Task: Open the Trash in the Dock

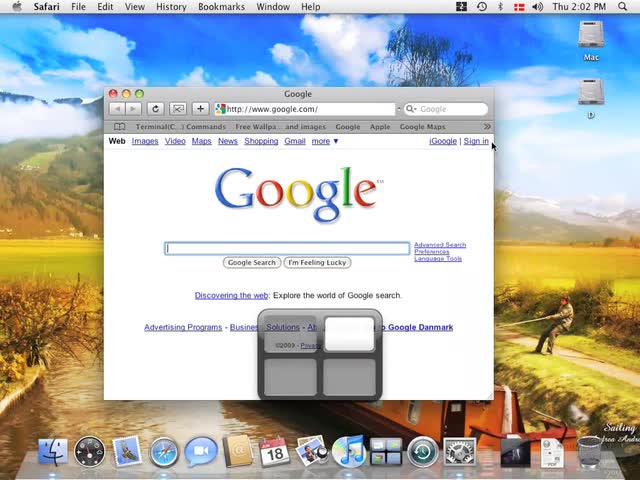Action: tap(589, 451)
